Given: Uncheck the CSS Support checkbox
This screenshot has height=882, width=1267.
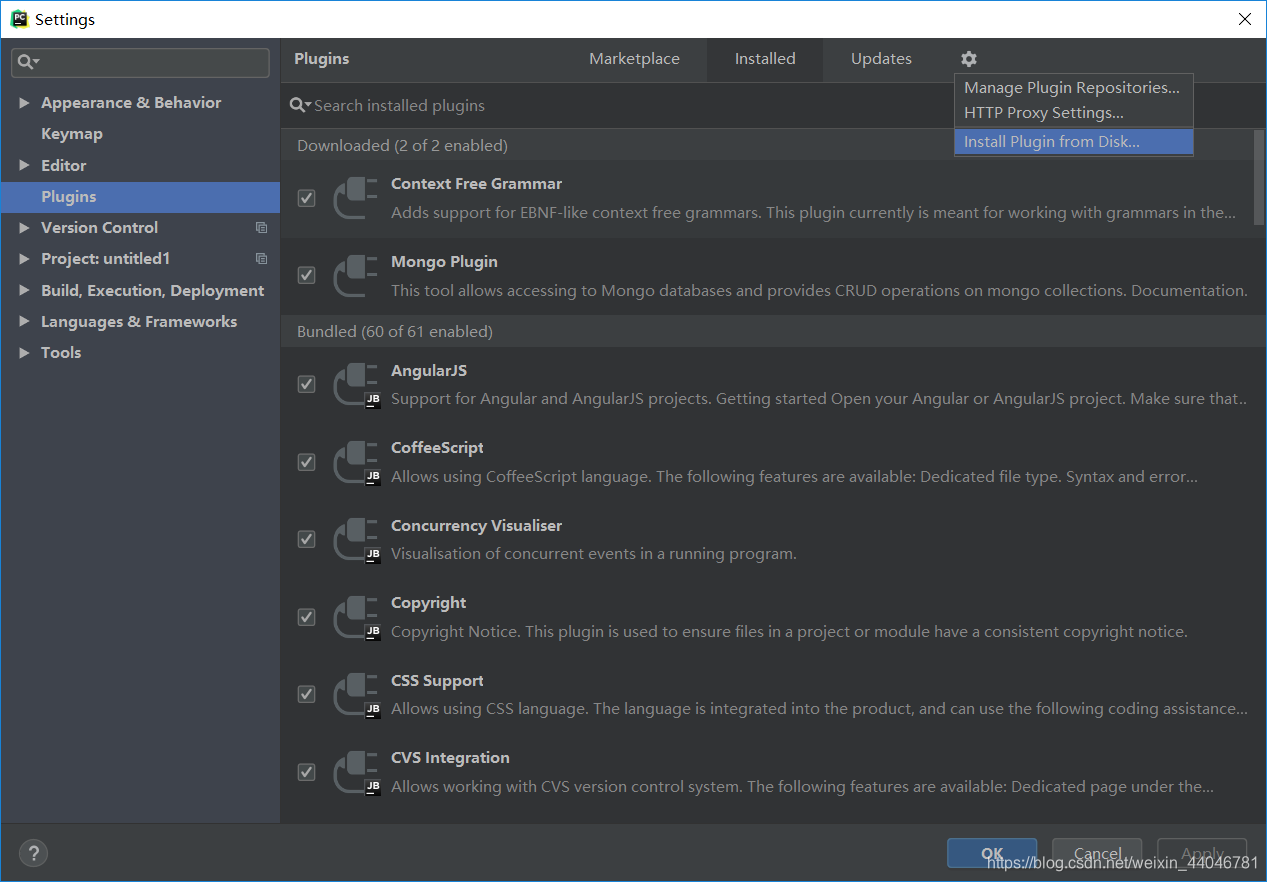Looking at the screenshot, I should pos(306,694).
